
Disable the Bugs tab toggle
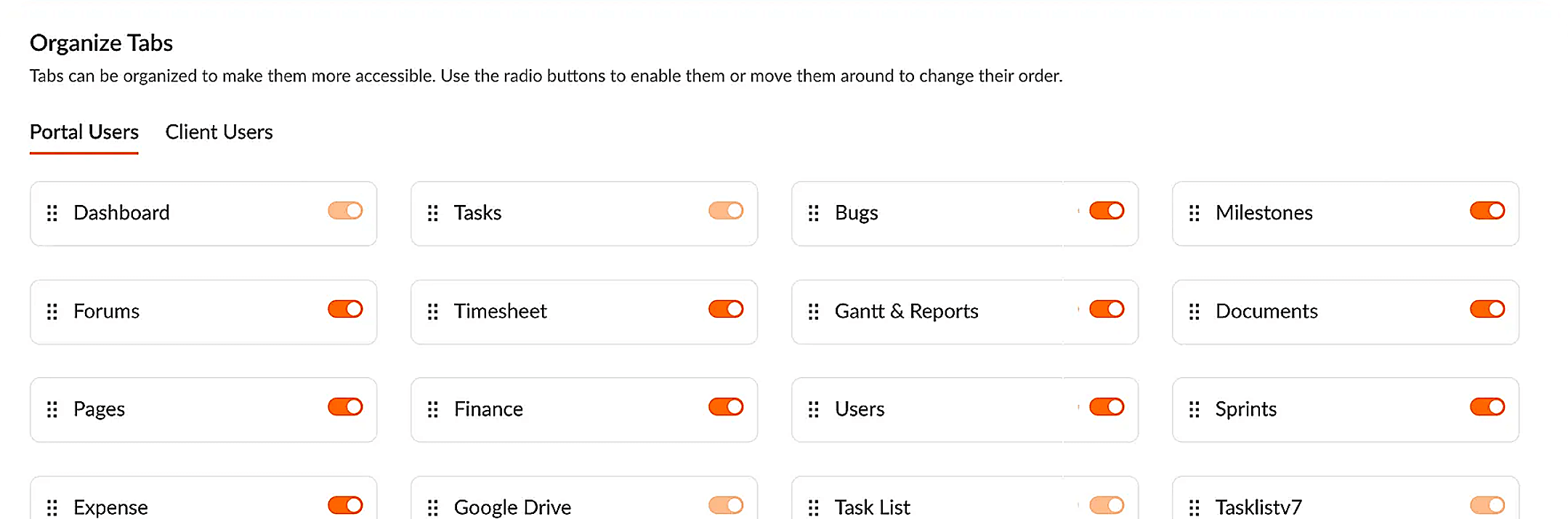(1107, 211)
